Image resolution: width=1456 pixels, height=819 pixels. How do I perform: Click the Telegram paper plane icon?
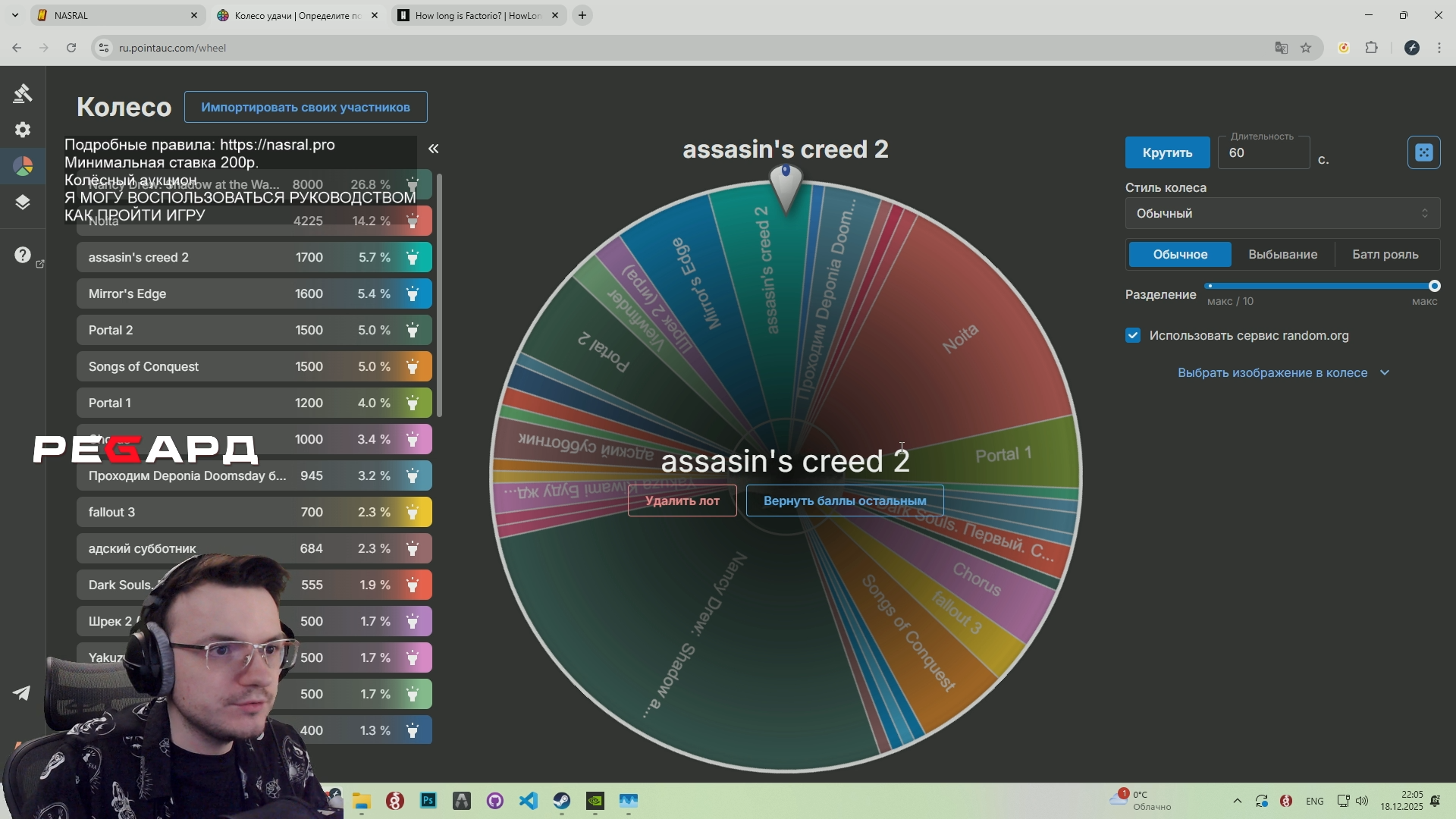point(22,693)
